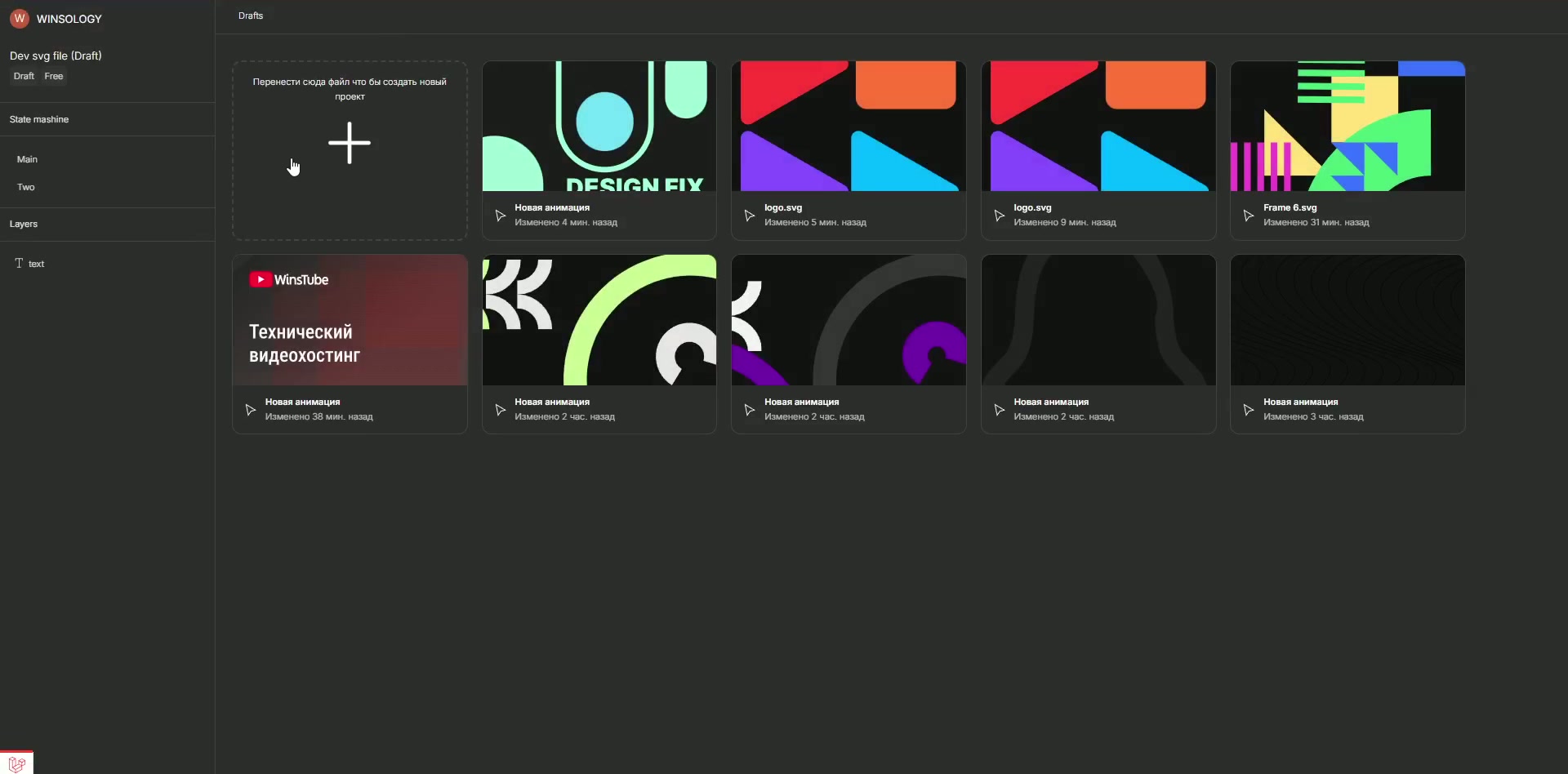Click cursor icon on logo.svg modified 5 minutes ago
The image size is (1568, 774).
pyautogui.click(x=750, y=216)
